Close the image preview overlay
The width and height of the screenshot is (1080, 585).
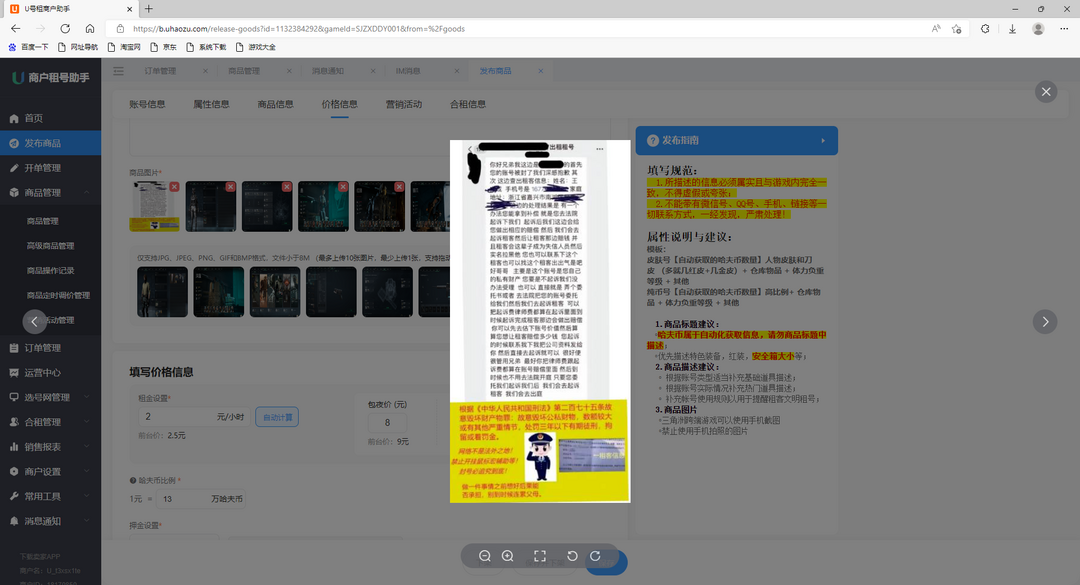[x=1046, y=92]
